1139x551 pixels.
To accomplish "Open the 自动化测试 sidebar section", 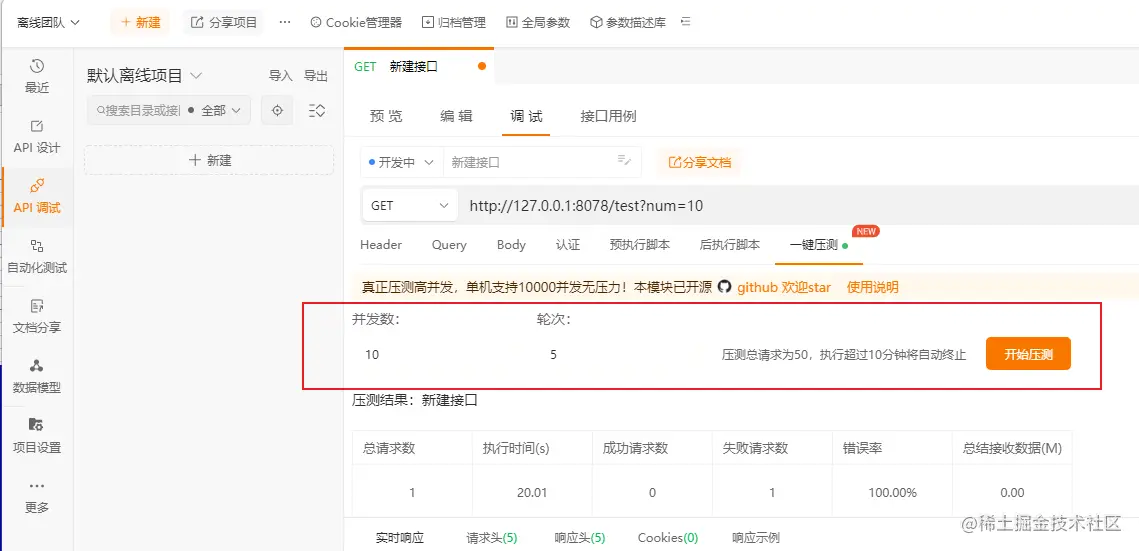I will pos(37,257).
